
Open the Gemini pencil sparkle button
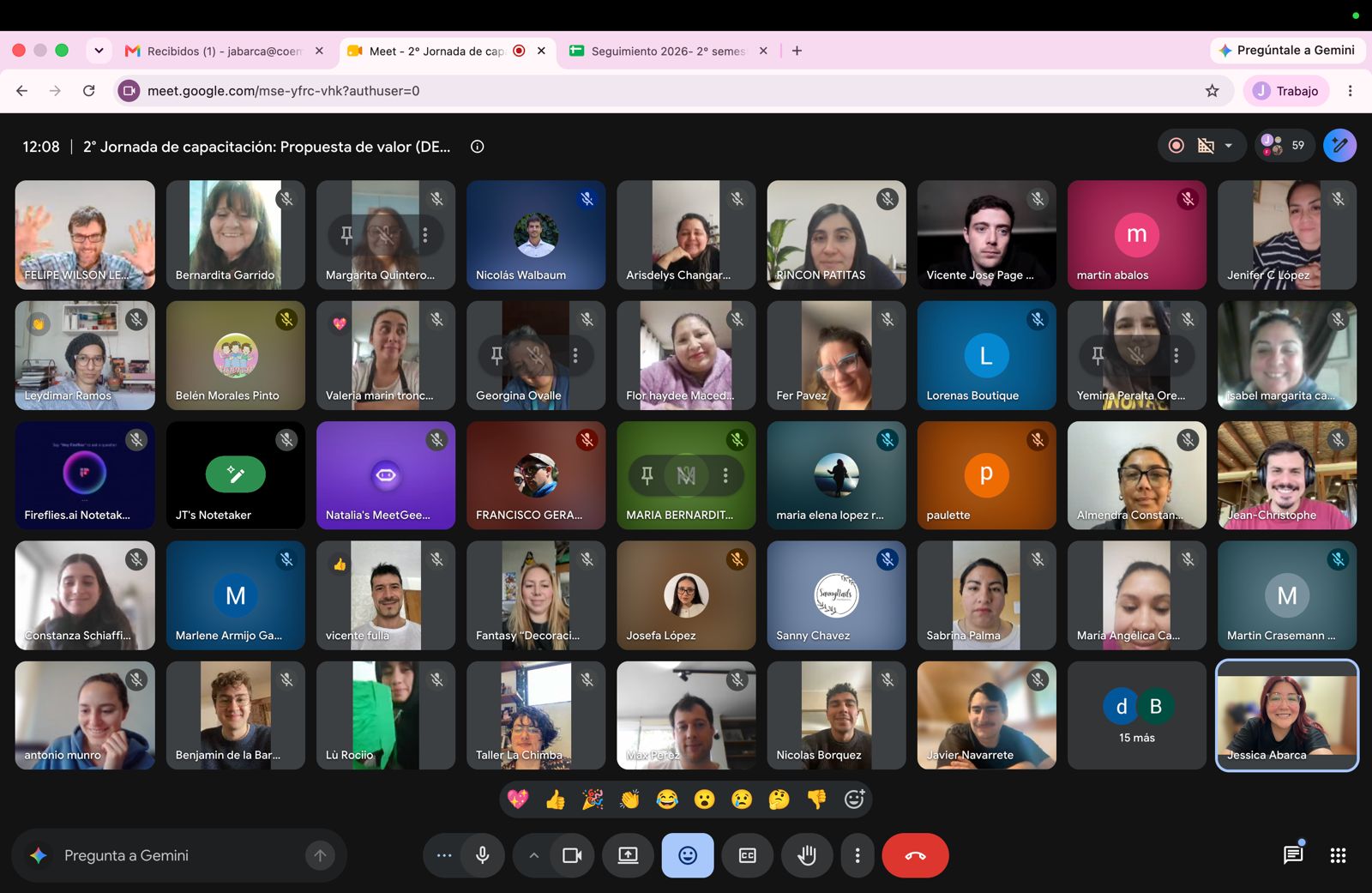[x=1340, y=146]
